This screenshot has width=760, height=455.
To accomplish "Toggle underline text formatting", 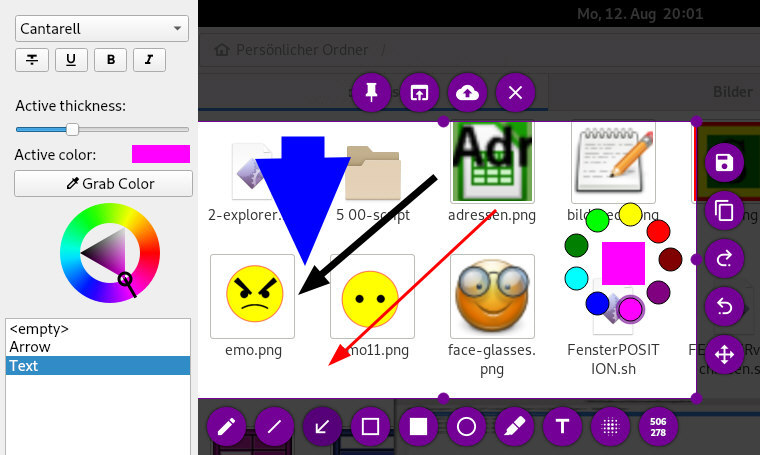I will coord(70,59).
